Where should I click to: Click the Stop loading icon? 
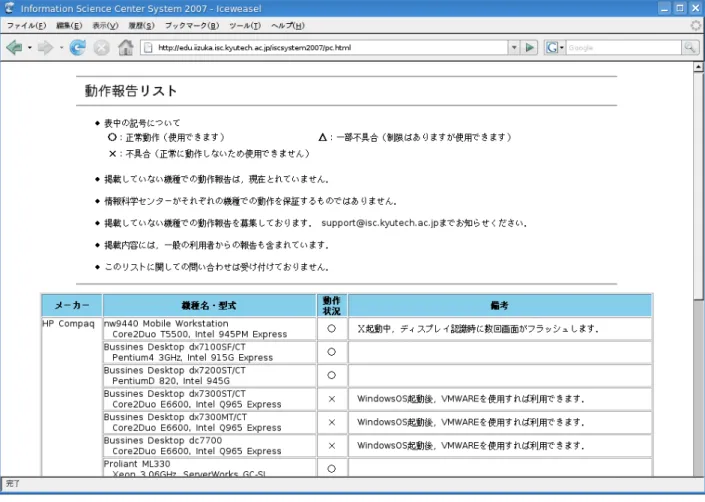tap(102, 47)
